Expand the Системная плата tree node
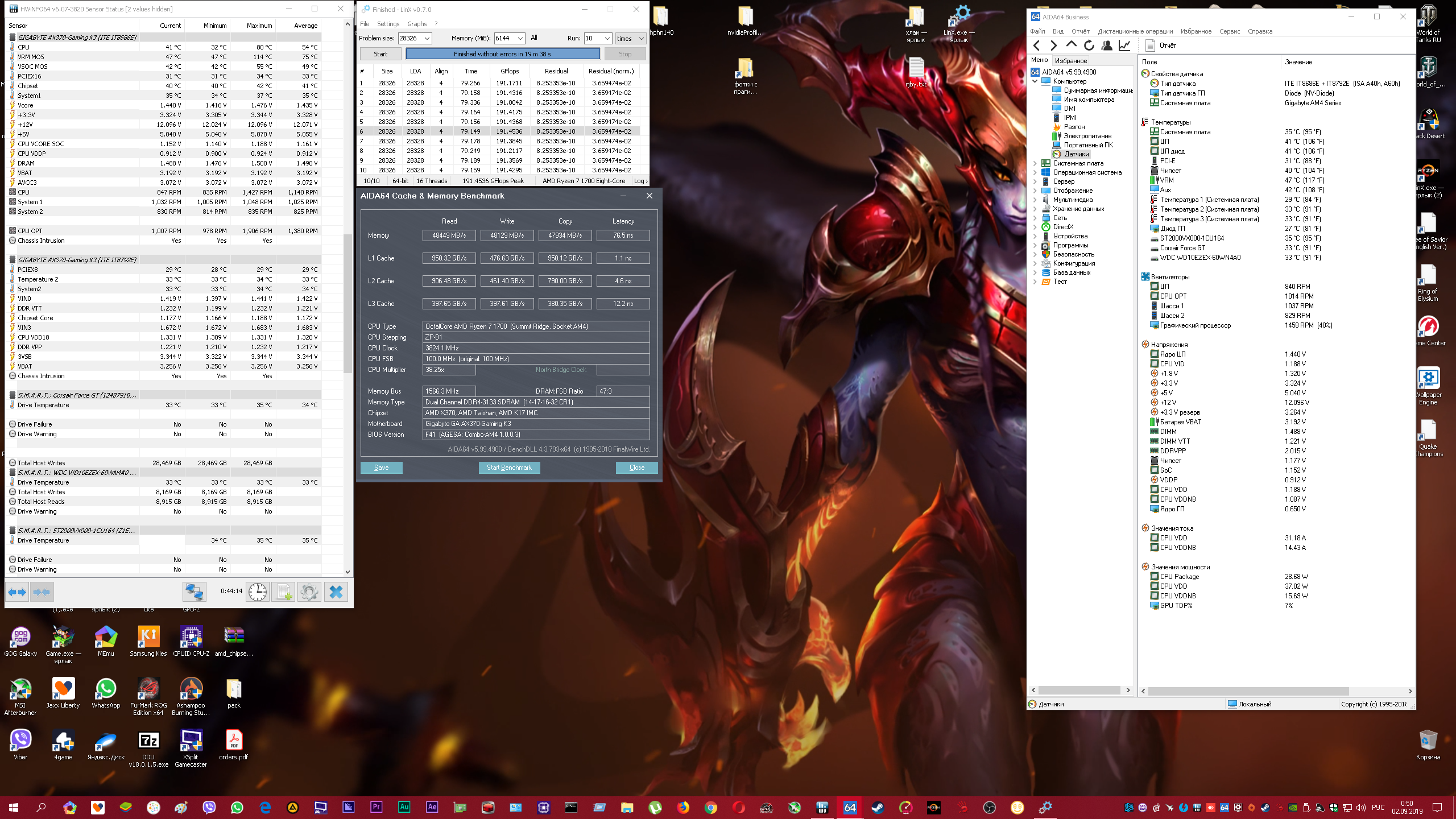 point(1035,163)
